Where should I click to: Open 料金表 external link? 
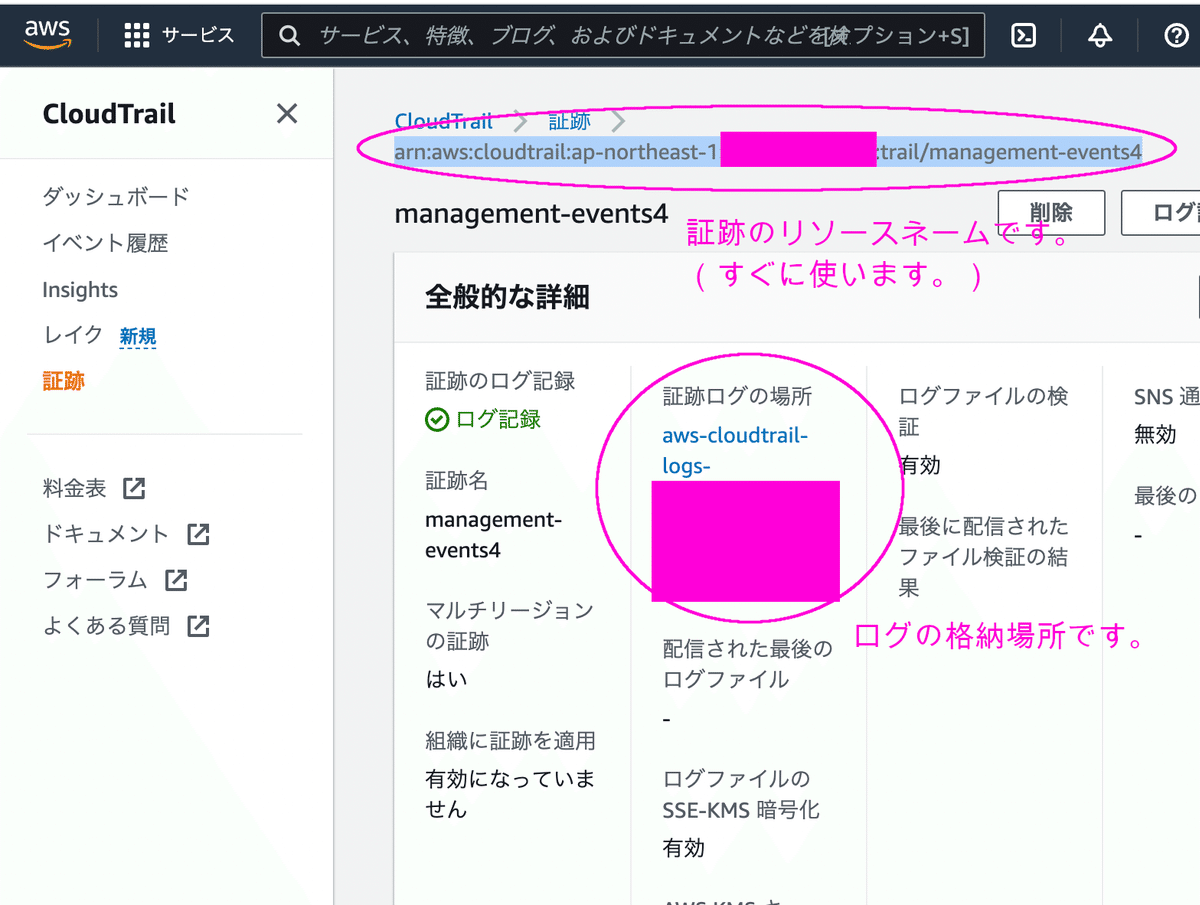[74, 488]
